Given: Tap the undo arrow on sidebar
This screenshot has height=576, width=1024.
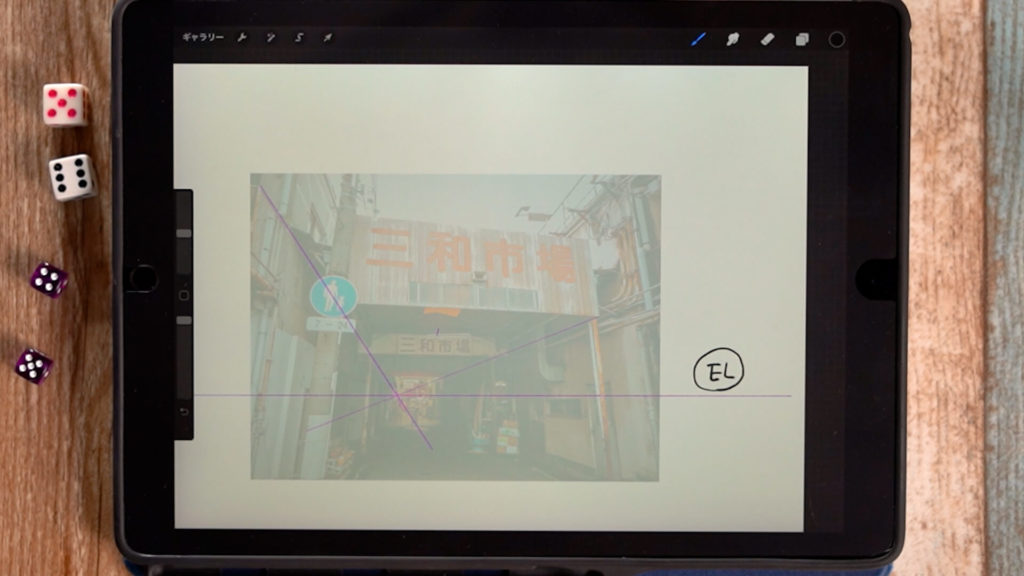Looking at the screenshot, I should [x=184, y=411].
